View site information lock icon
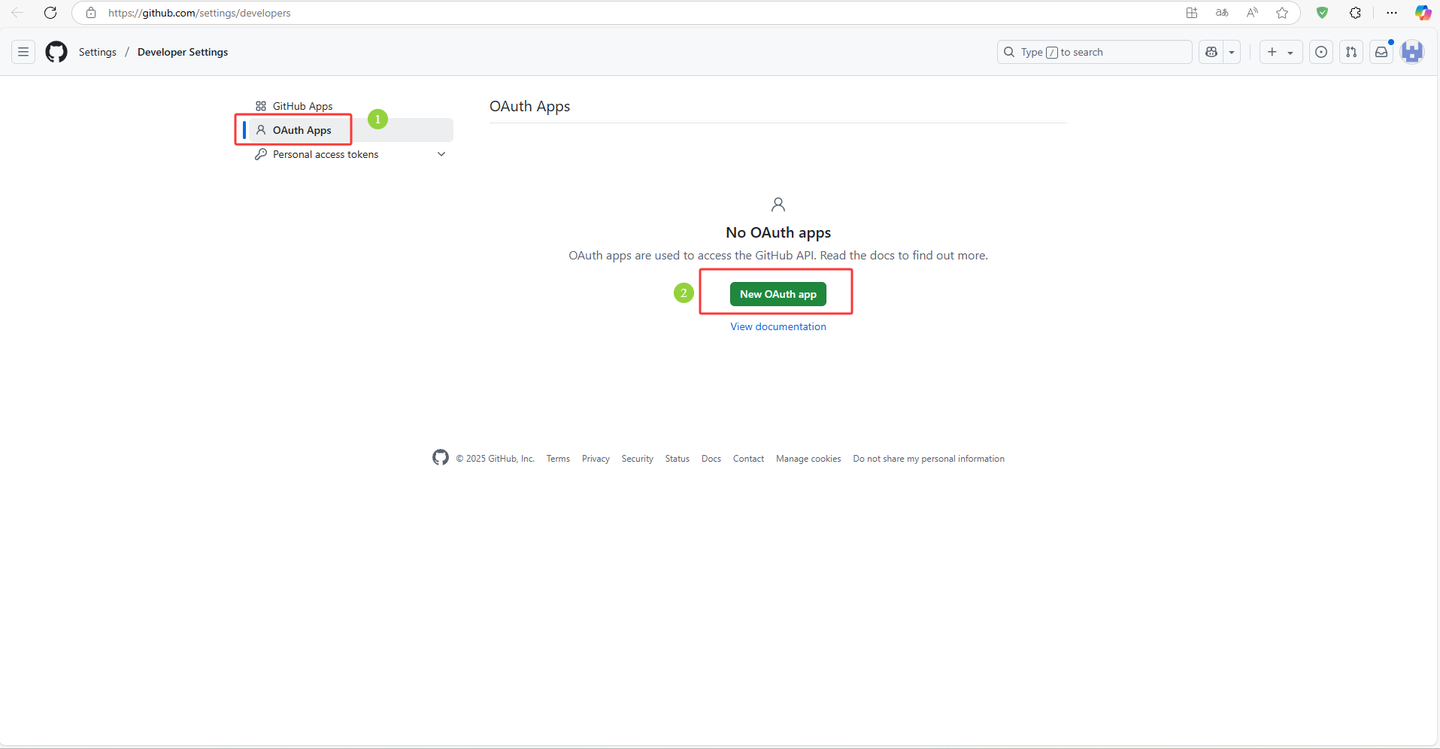Screen dimensions: 1440x749 click(91, 13)
